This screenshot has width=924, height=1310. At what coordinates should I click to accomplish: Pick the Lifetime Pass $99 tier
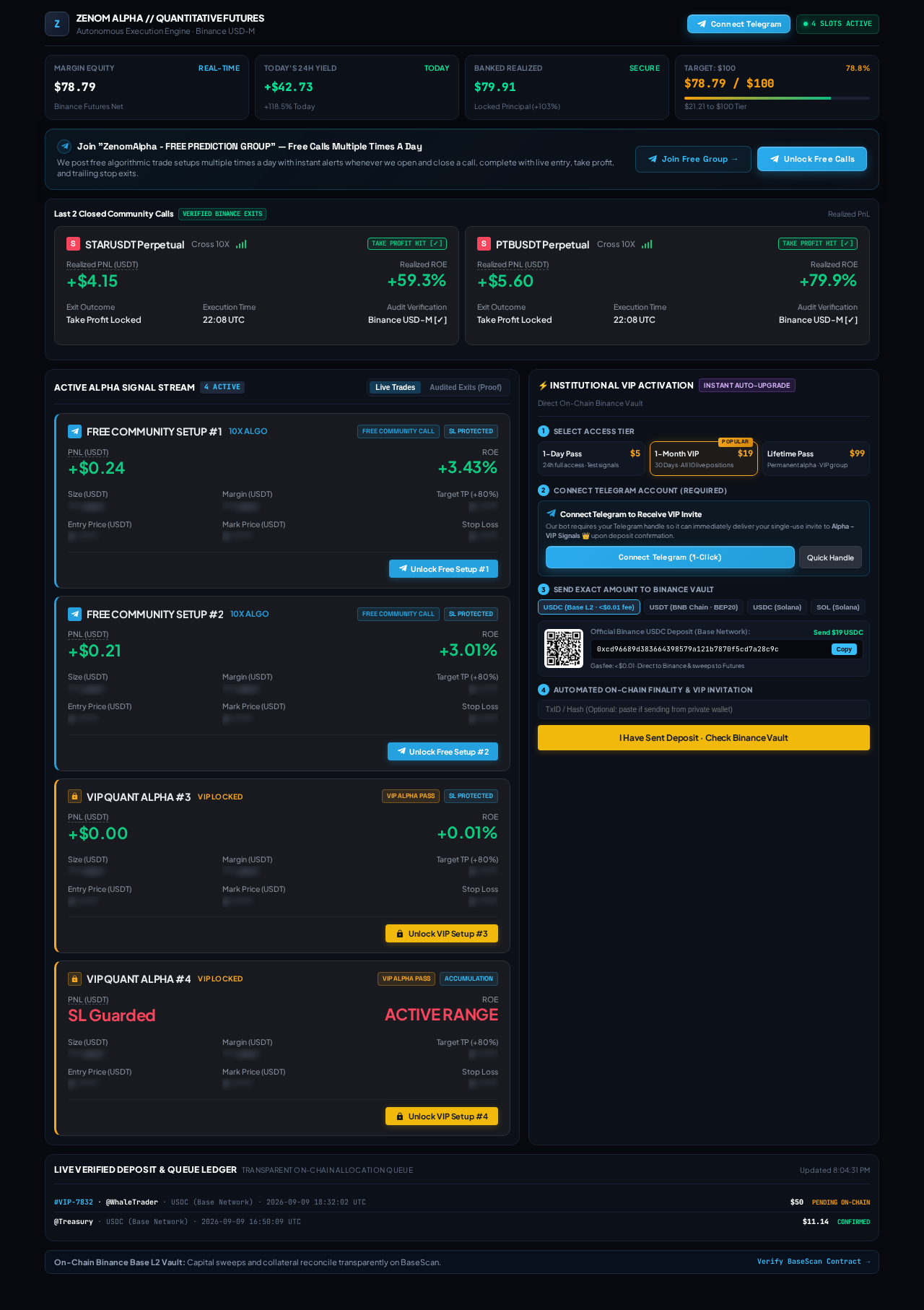[816, 459]
